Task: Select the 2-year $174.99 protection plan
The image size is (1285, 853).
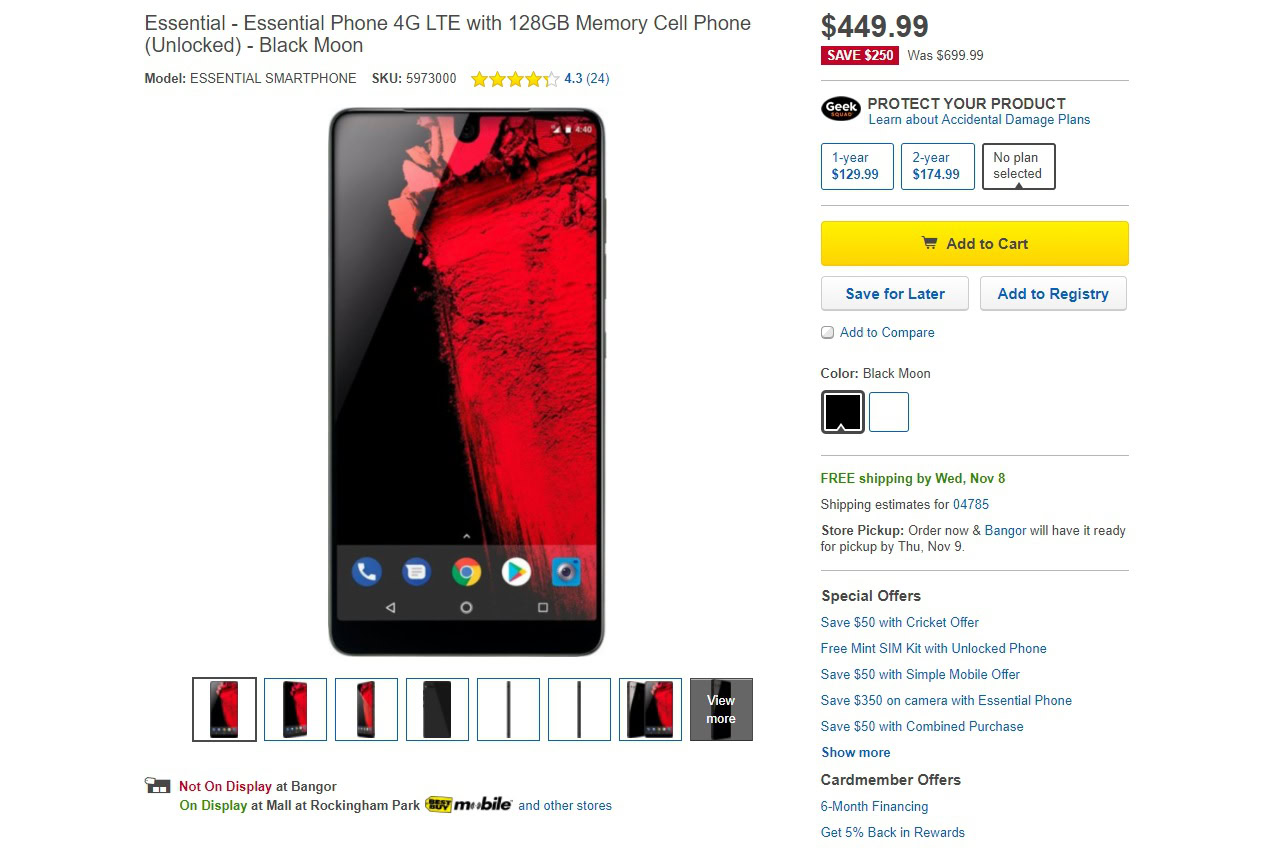Action: tap(937, 166)
